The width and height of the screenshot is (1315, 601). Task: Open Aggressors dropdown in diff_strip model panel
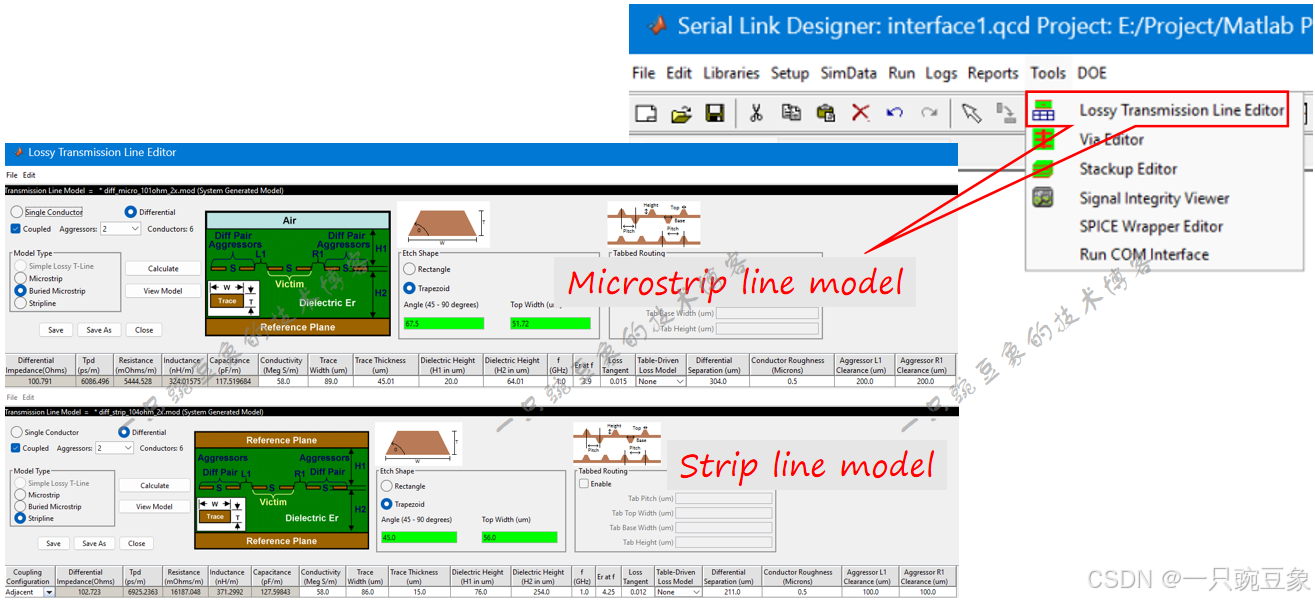[x=115, y=448]
